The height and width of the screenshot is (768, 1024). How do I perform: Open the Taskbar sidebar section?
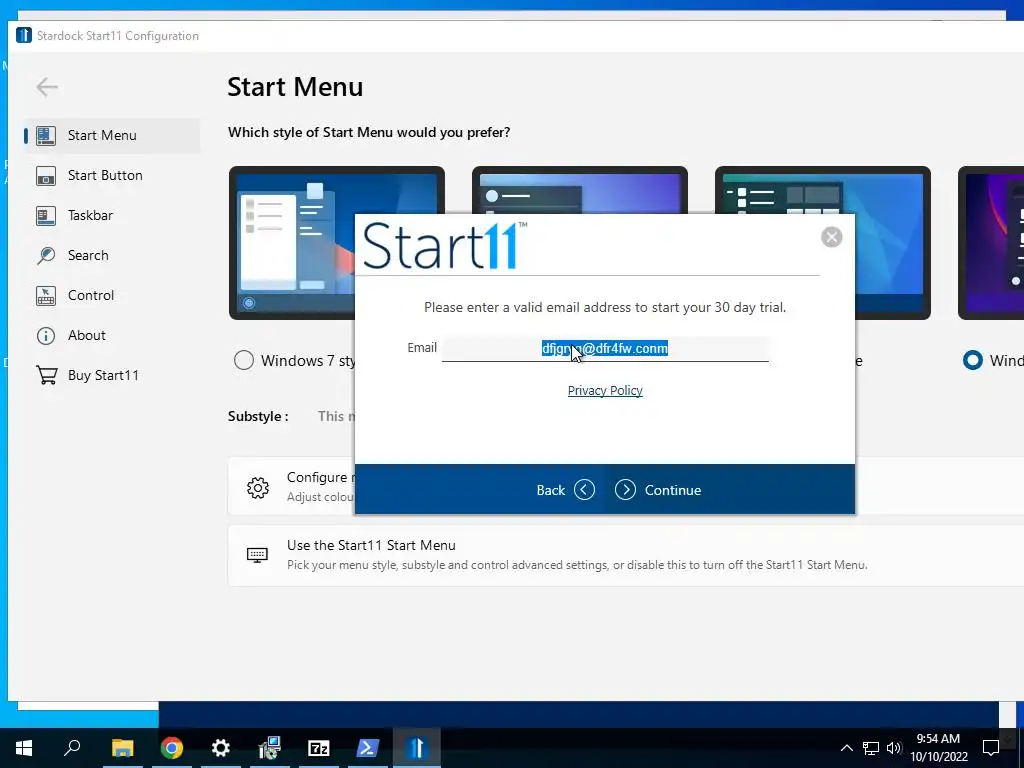coord(112,216)
